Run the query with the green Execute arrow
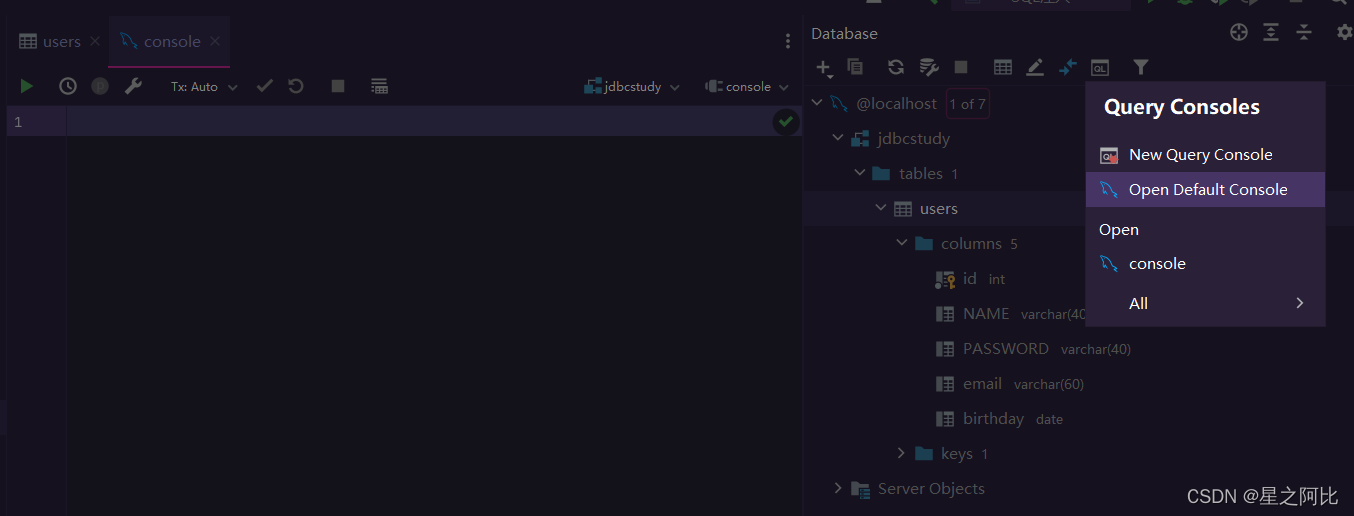1354x516 pixels. (x=27, y=87)
